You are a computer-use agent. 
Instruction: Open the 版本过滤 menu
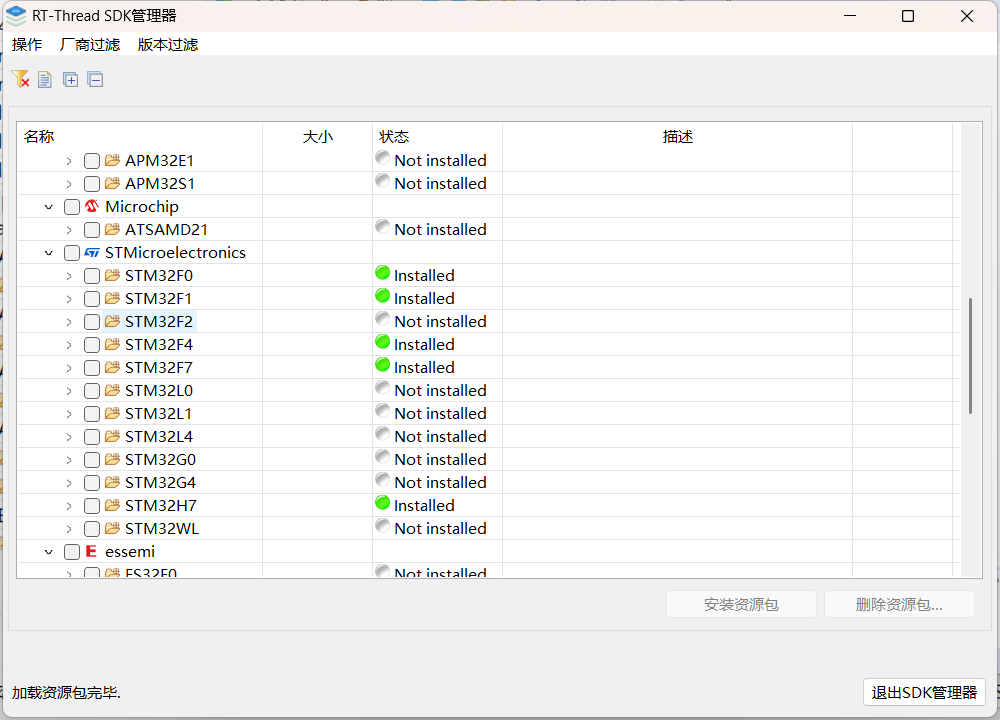coord(168,44)
